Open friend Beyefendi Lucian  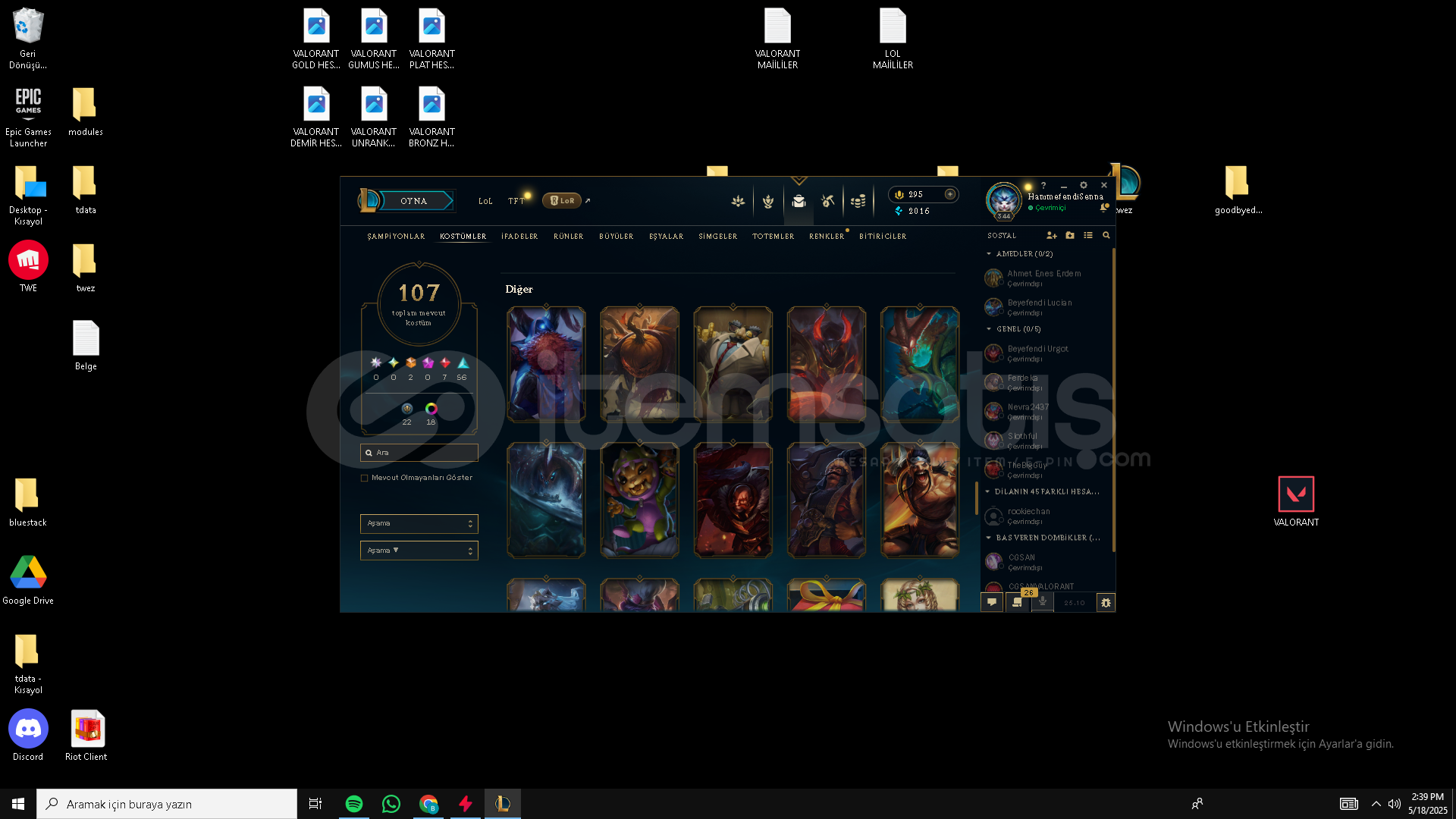point(1045,307)
